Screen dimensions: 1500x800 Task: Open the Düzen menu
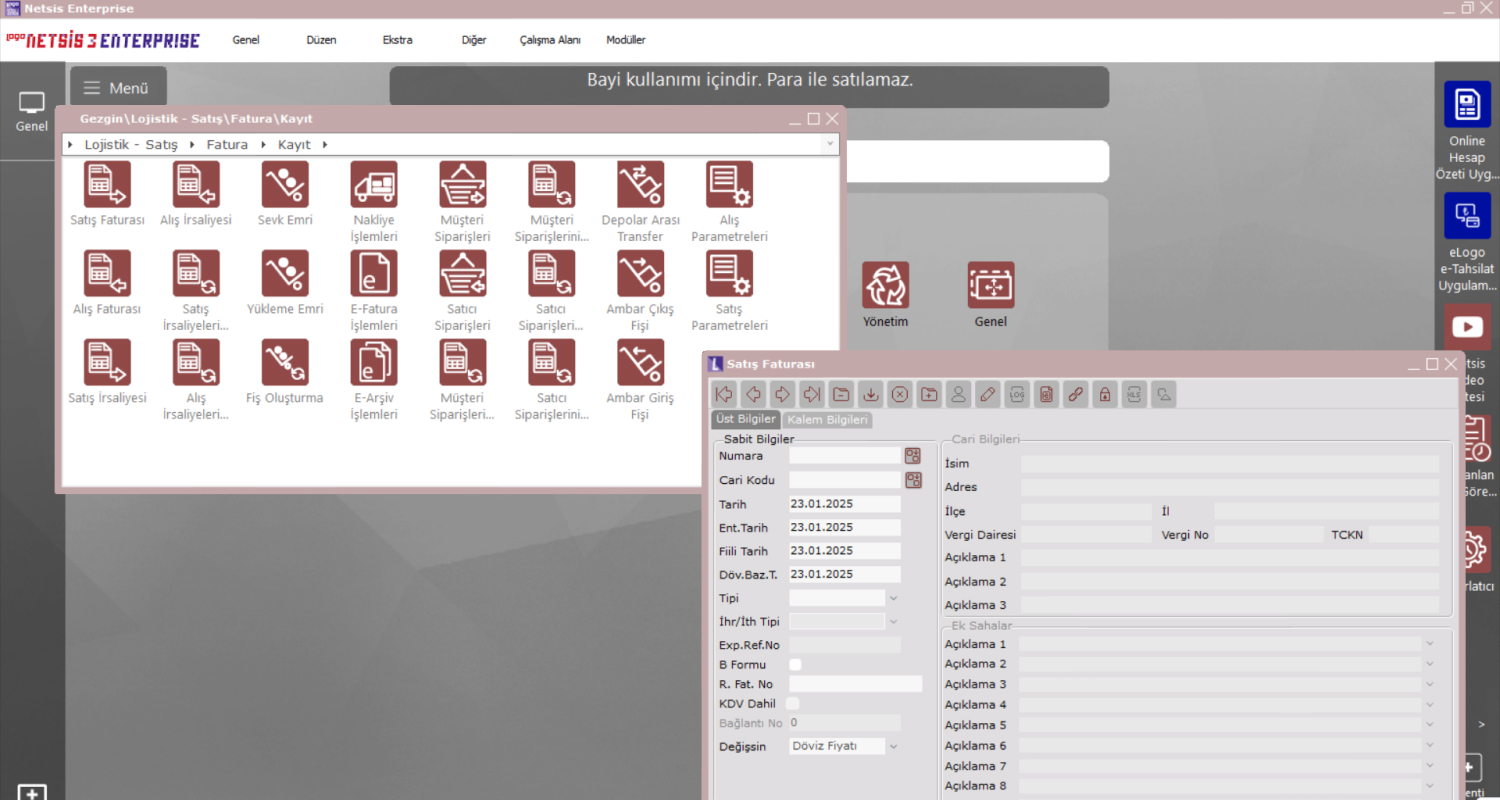click(x=321, y=40)
